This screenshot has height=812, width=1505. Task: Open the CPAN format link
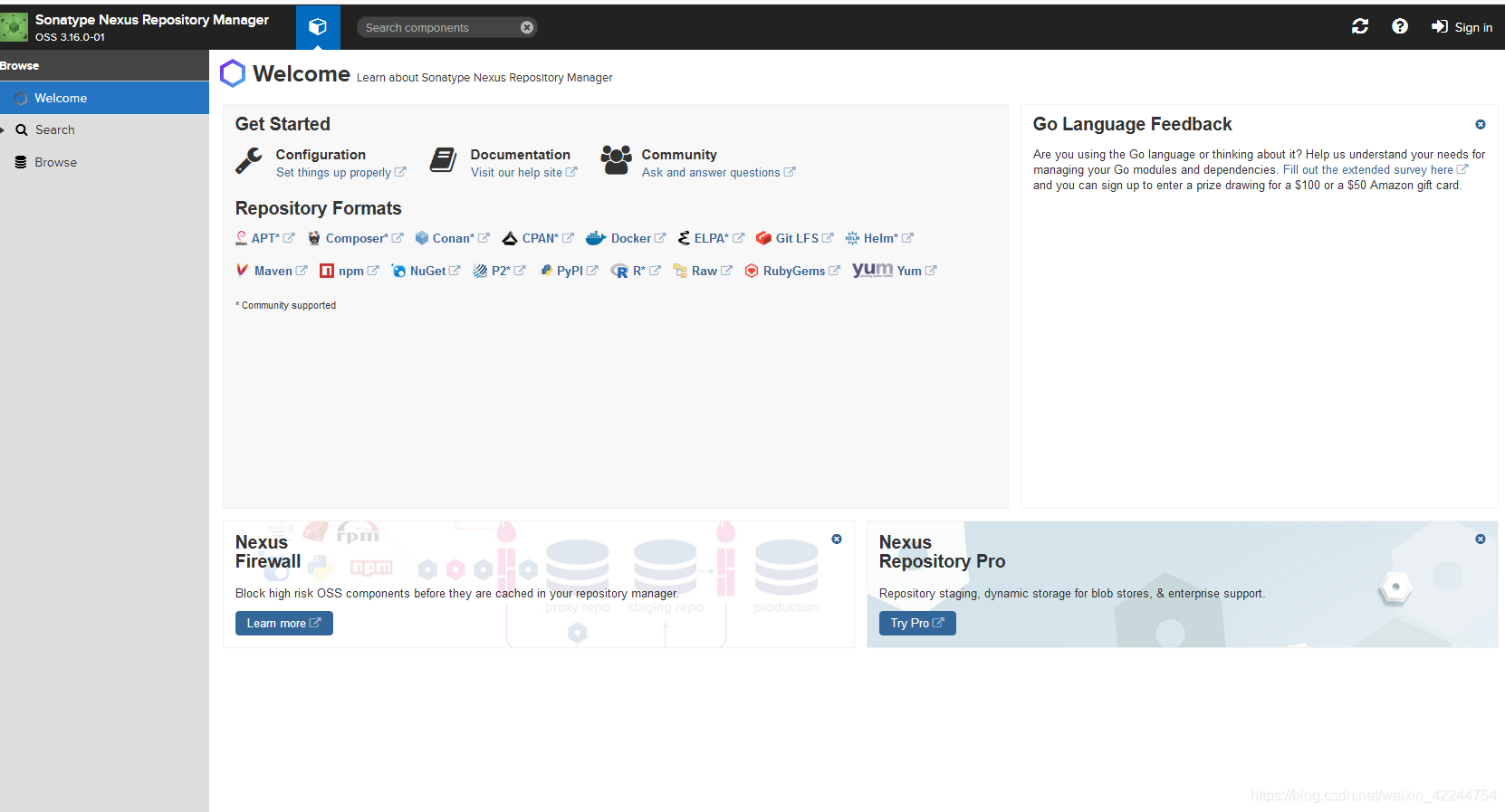(x=548, y=238)
